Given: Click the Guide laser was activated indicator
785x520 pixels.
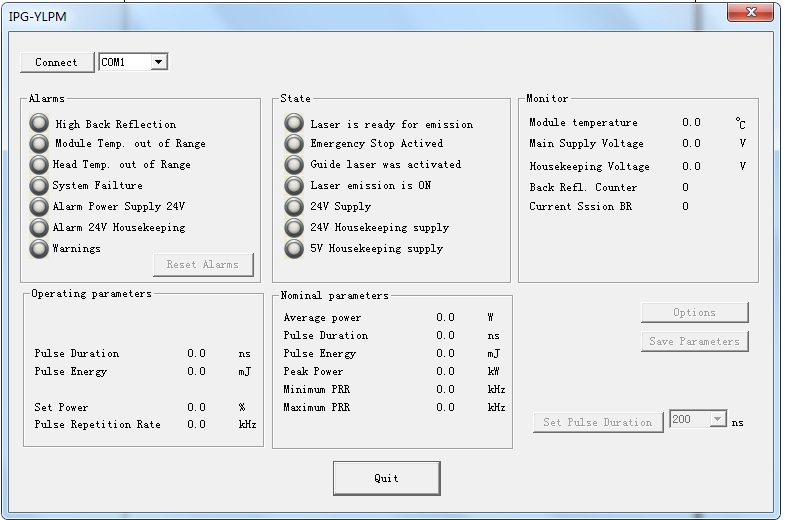Looking at the screenshot, I should point(294,165).
